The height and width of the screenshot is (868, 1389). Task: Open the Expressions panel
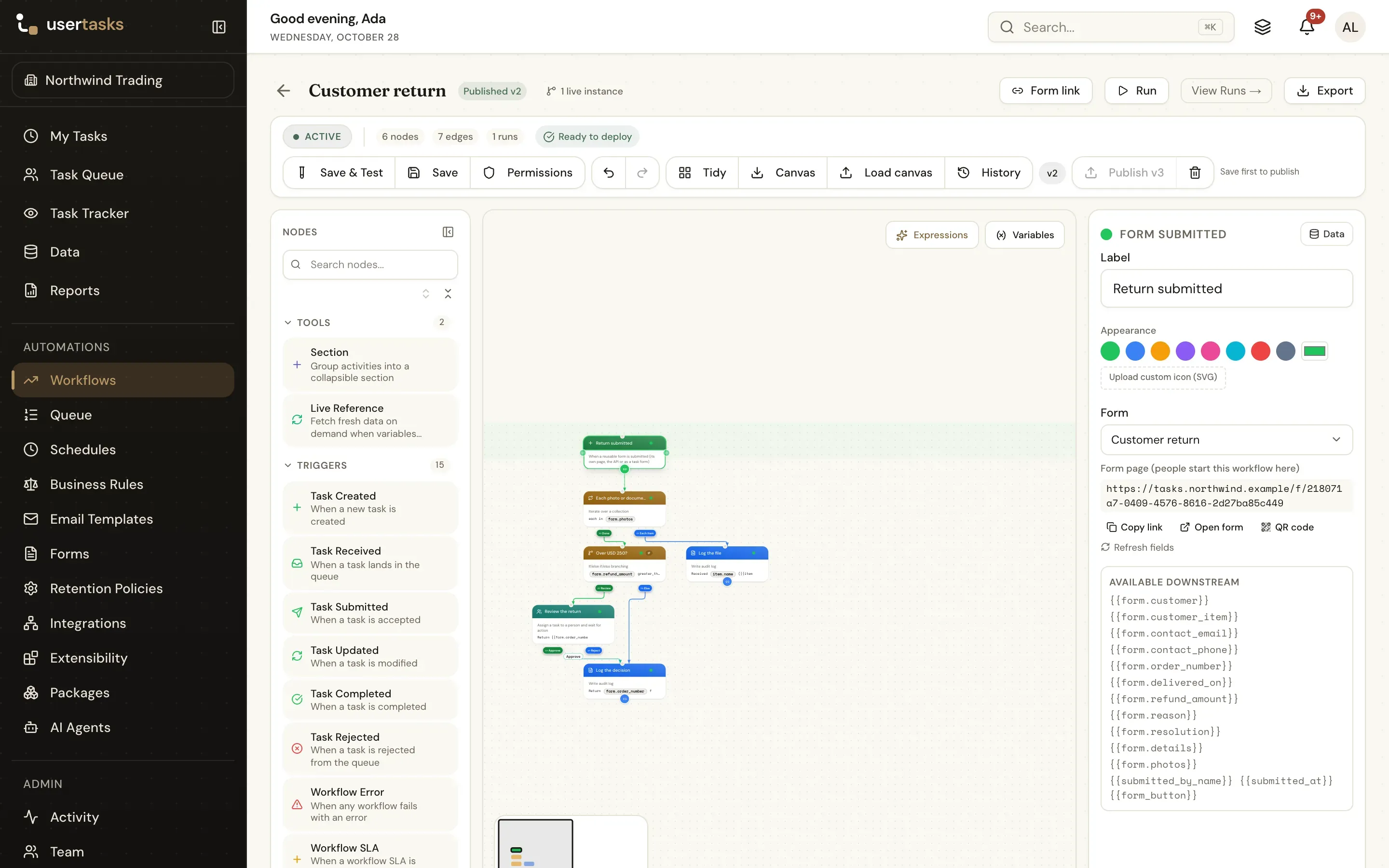(932, 235)
